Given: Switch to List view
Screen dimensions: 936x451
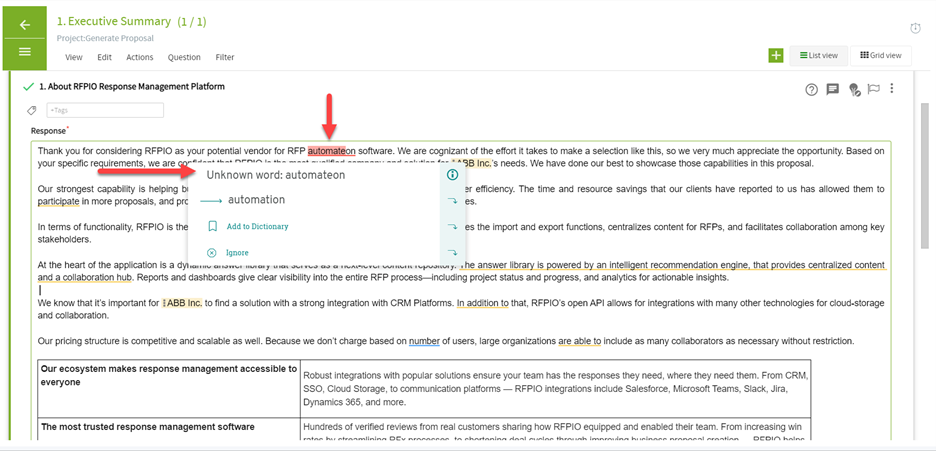Looking at the screenshot, I should point(818,55).
